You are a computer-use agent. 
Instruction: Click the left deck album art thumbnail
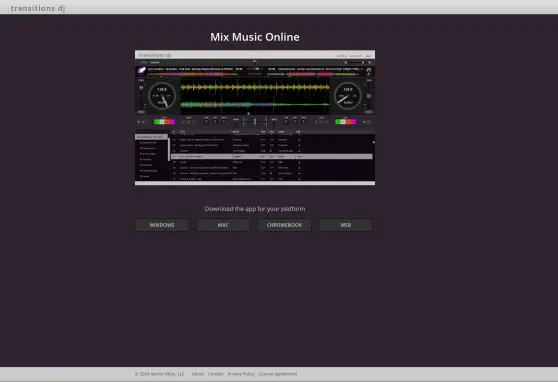(142, 70)
